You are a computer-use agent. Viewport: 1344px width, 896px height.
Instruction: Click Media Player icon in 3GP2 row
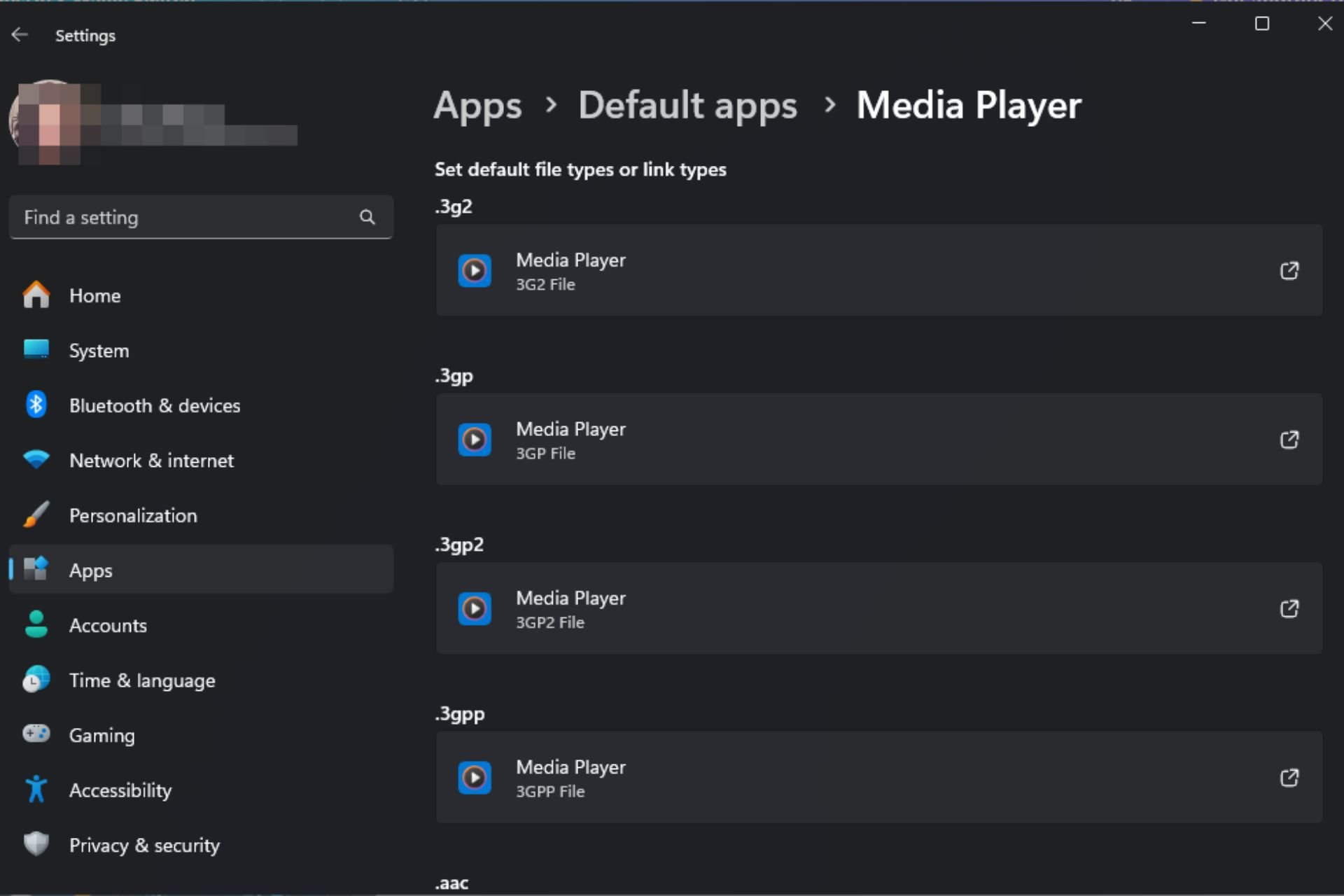click(475, 609)
